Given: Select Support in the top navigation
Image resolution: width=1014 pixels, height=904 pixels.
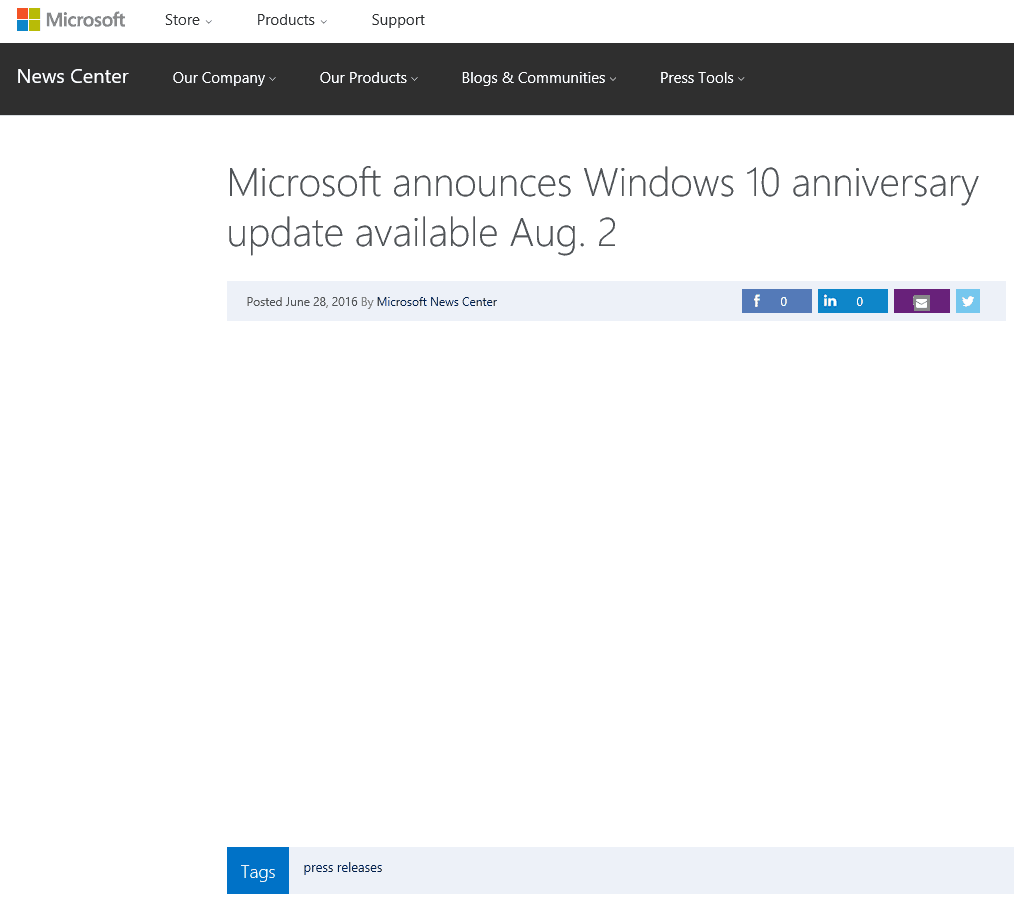Looking at the screenshot, I should click(x=397, y=19).
